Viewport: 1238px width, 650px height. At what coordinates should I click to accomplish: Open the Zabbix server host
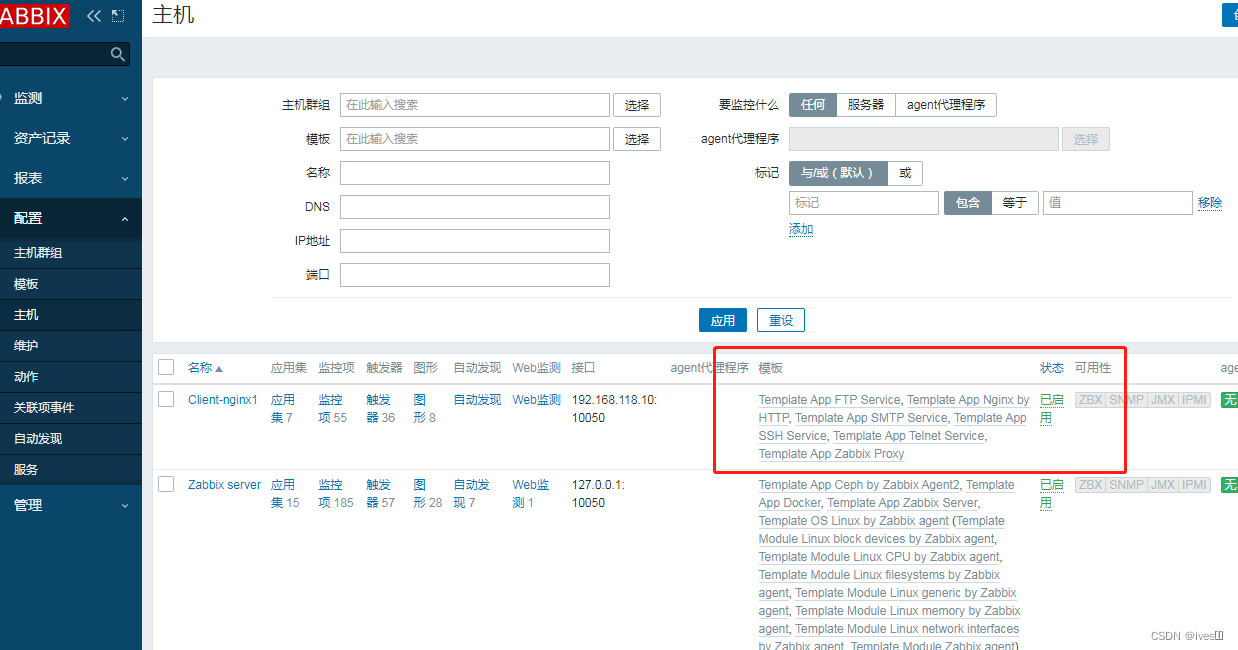click(225, 485)
